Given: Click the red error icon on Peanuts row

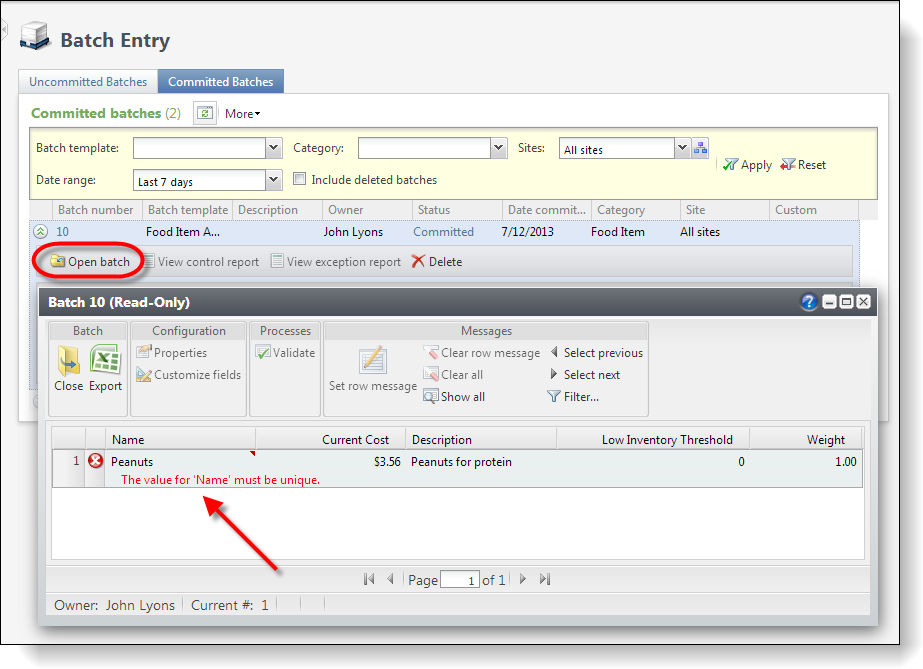Looking at the screenshot, I should click(96, 461).
